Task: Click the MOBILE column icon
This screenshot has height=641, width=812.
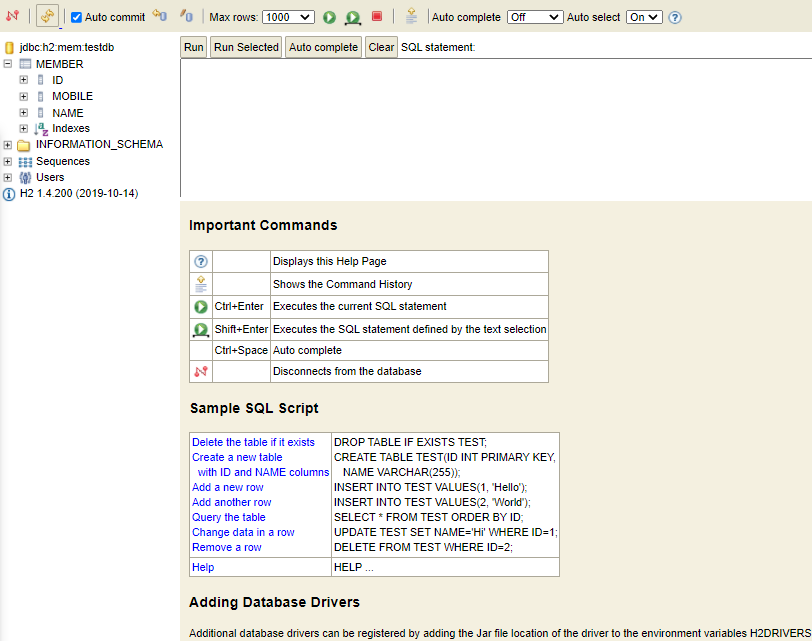Action: [41, 96]
